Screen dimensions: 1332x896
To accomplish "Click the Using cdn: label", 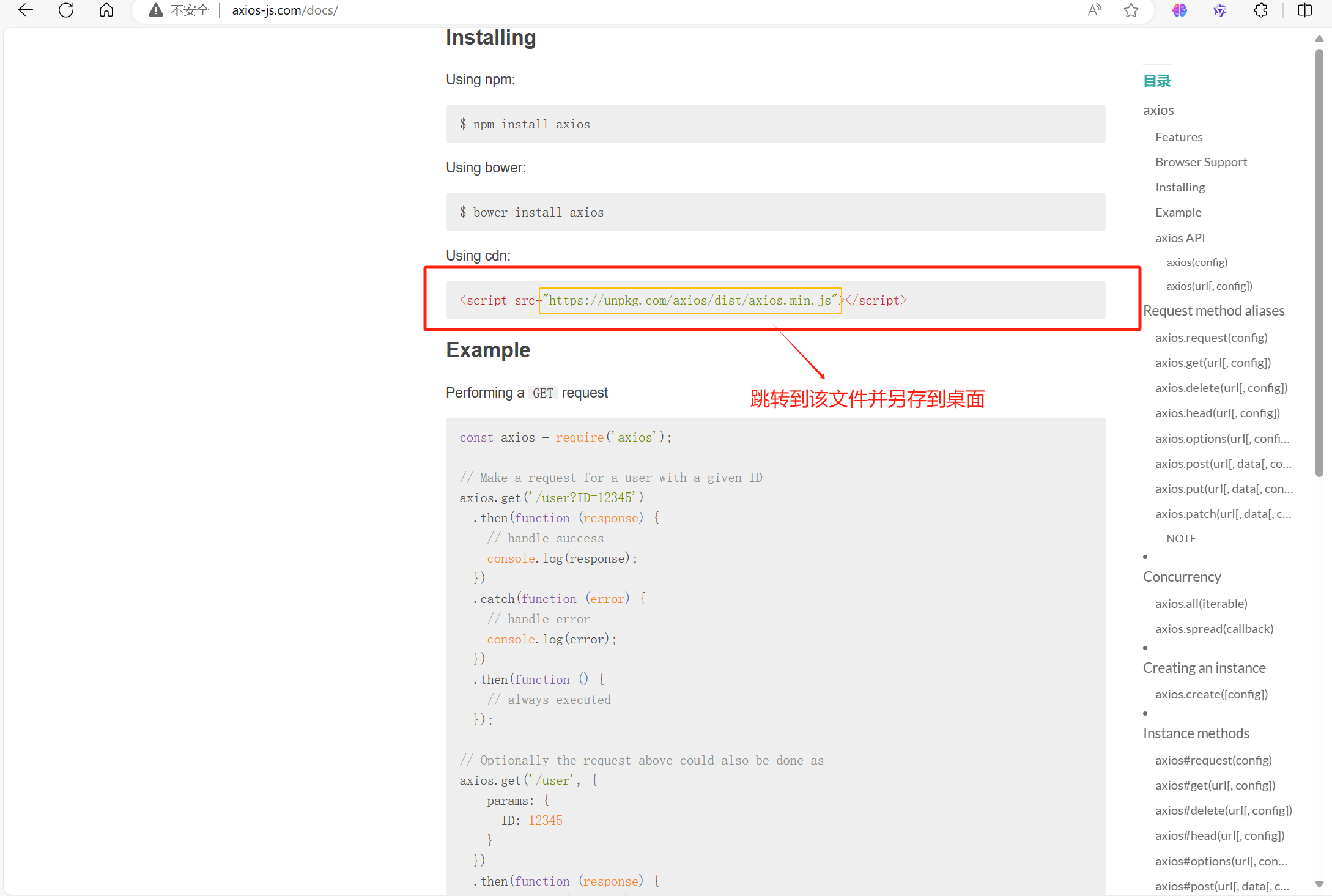I will (x=478, y=256).
